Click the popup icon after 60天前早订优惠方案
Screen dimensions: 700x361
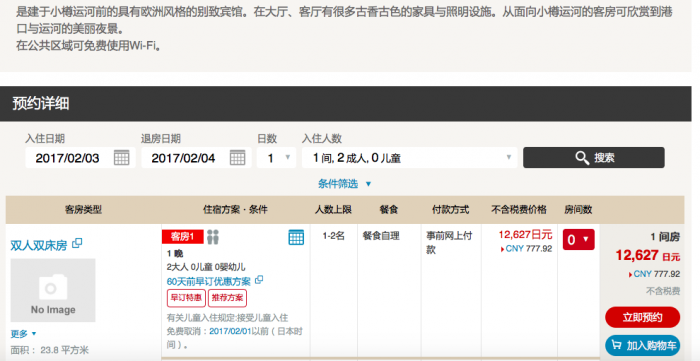[x=259, y=280]
